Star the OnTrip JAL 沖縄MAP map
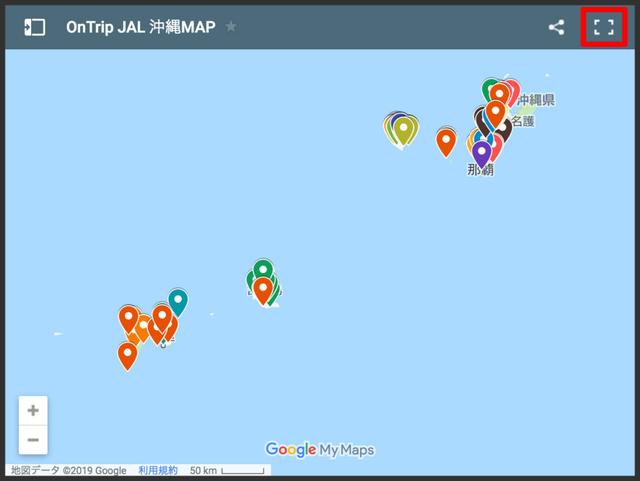This screenshot has width=640, height=481. 231,27
